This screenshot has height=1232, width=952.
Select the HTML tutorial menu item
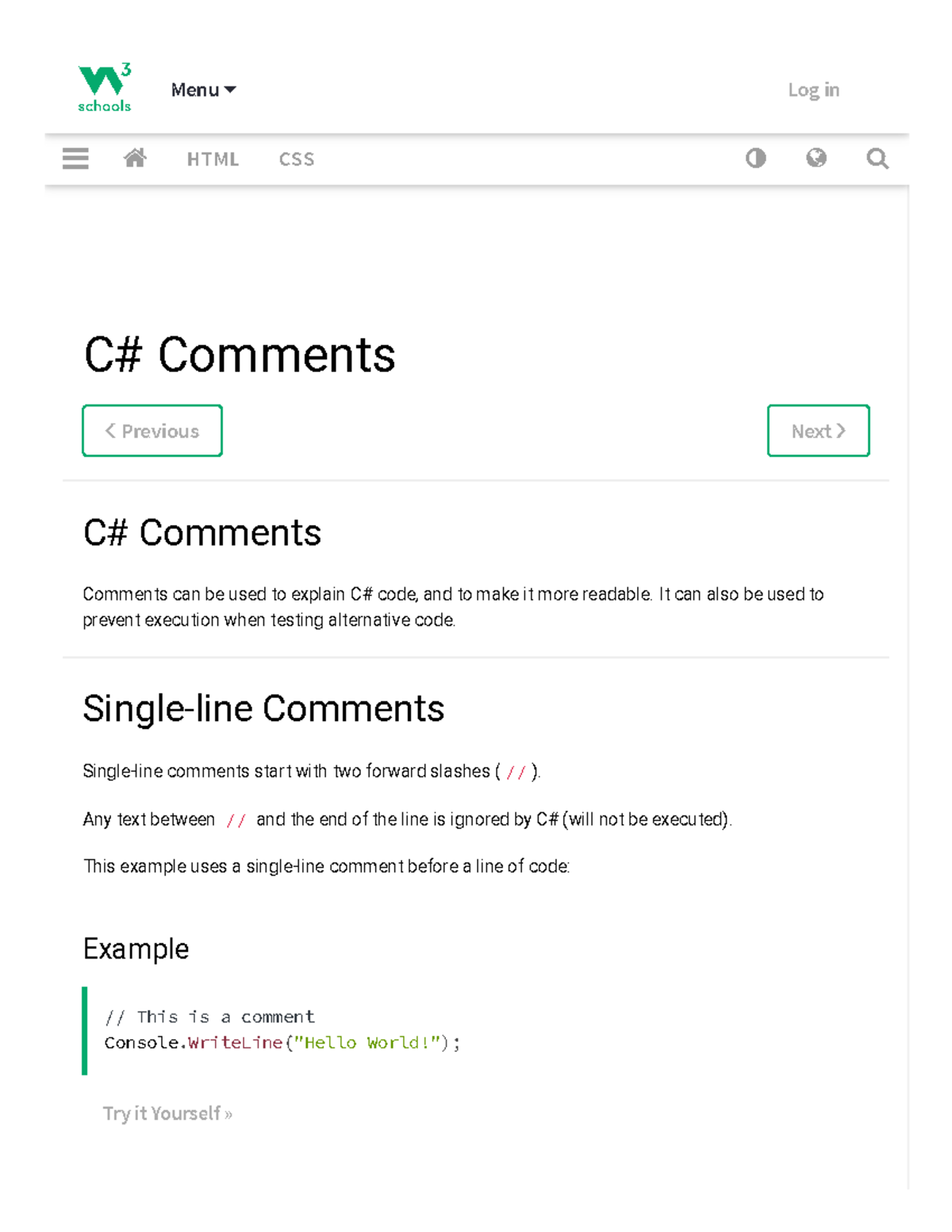213,159
